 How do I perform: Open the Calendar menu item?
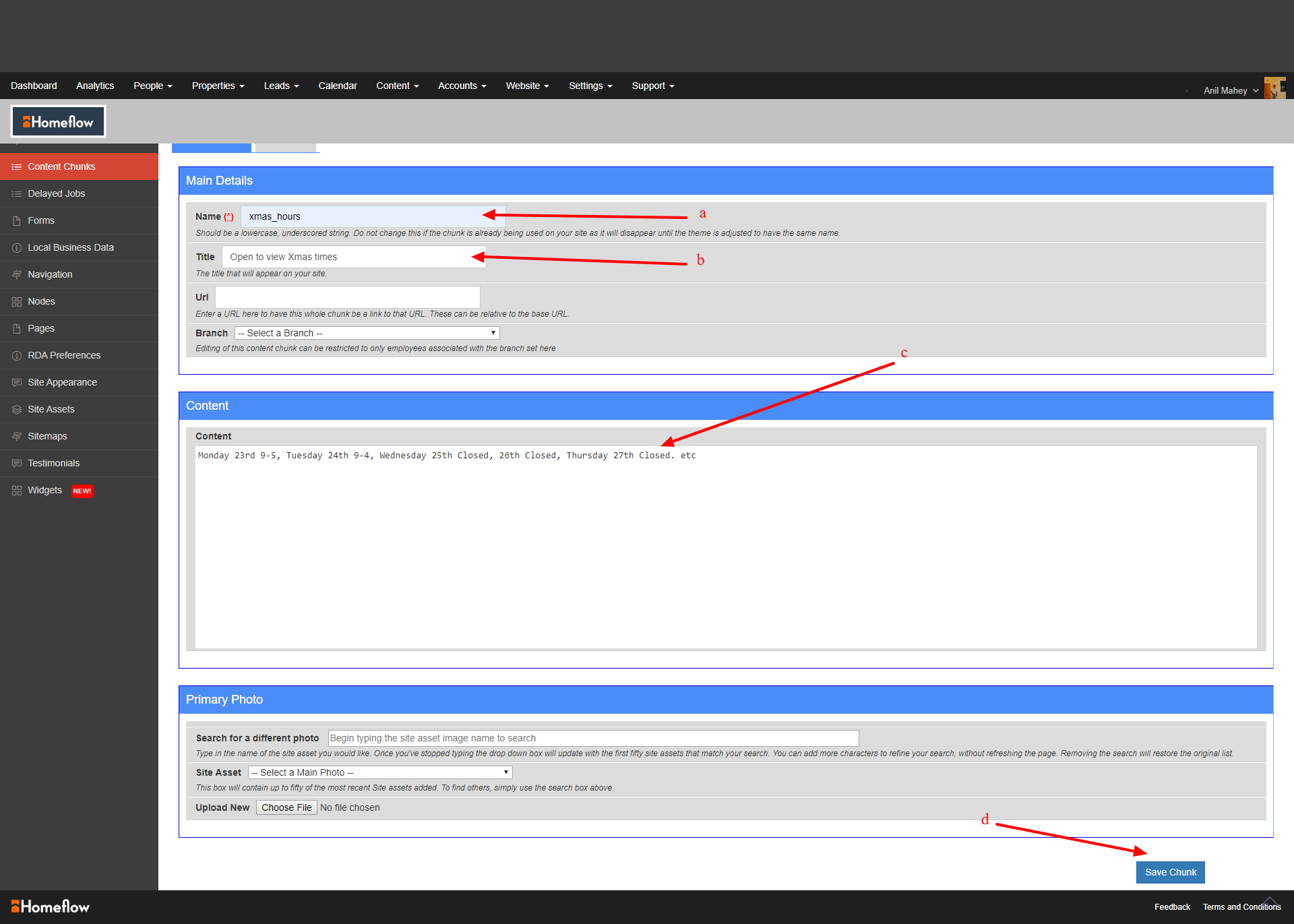337,86
